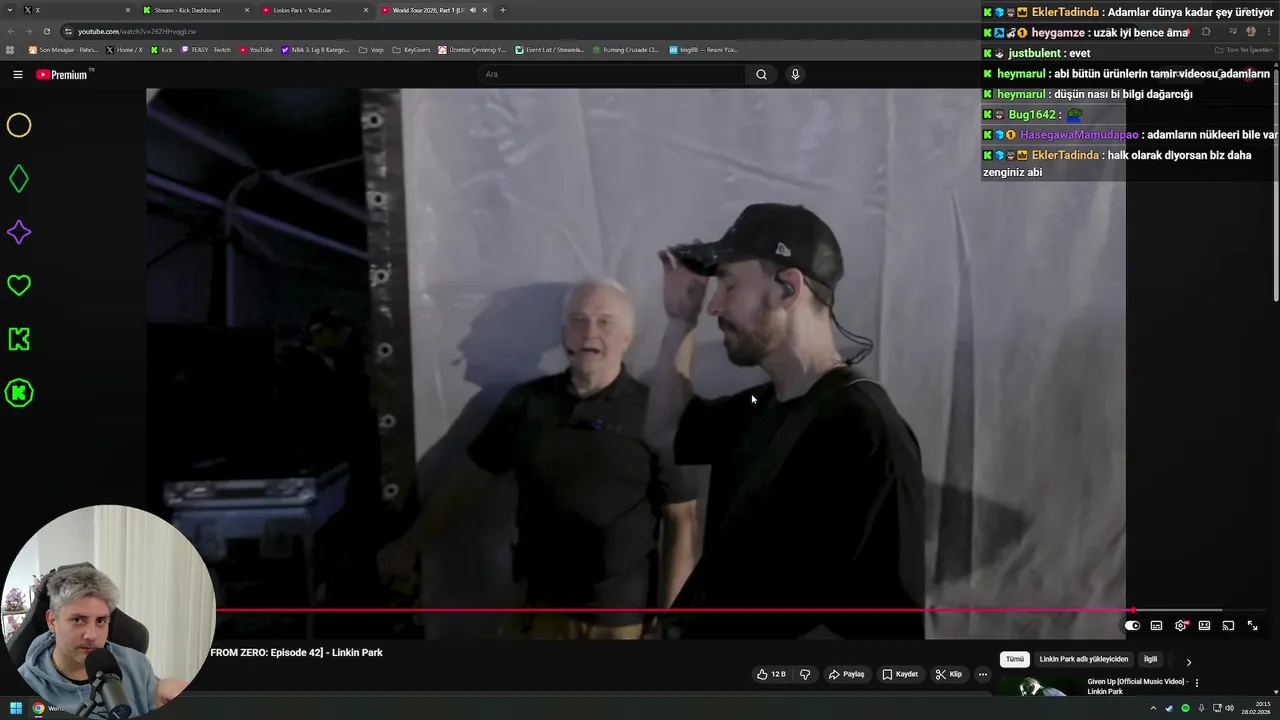Screen dimensions: 1280x720
Task: Open Steam from the system tray
Action: (x=1169, y=708)
